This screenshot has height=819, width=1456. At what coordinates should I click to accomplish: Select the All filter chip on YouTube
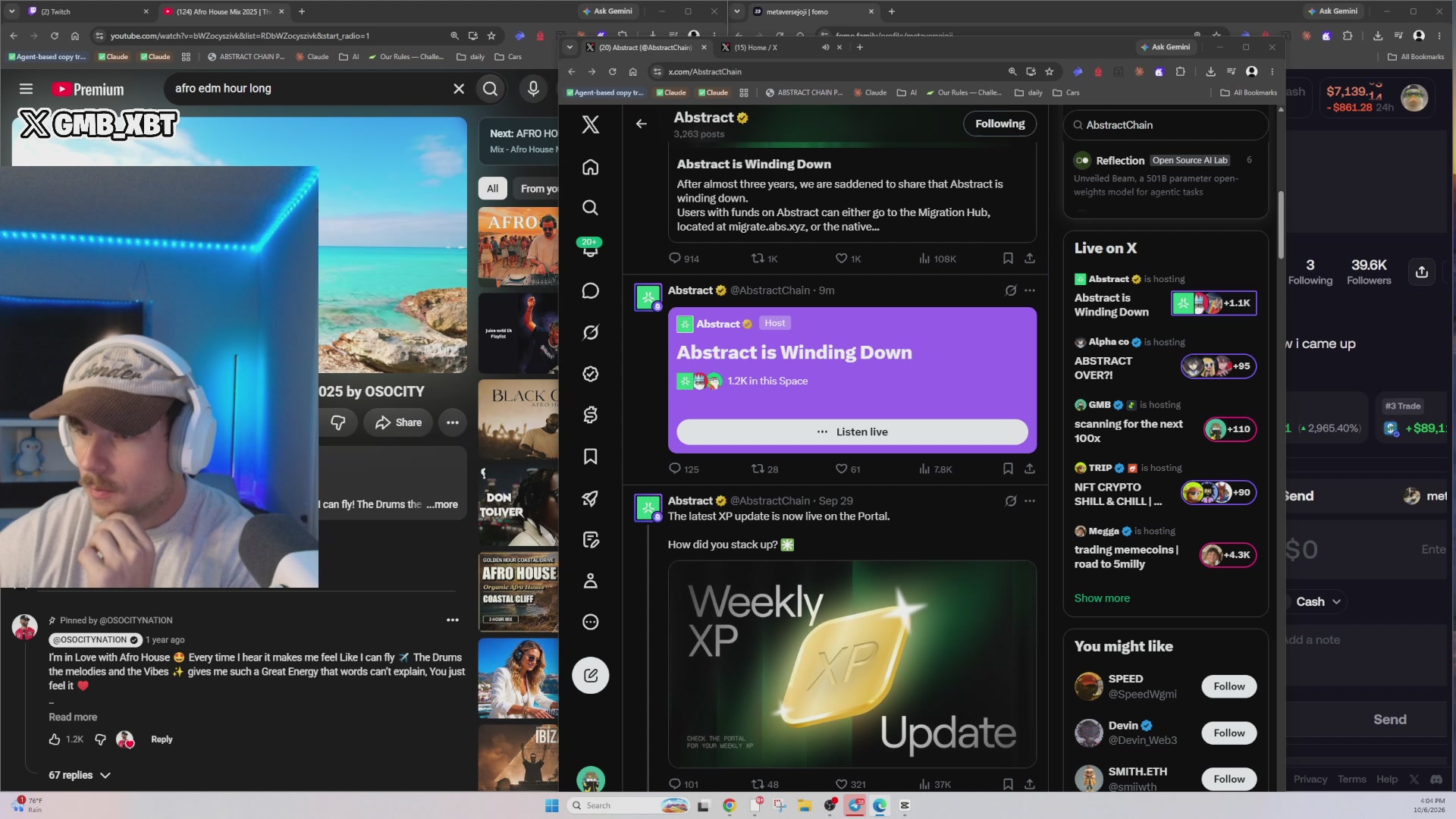[492, 189]
